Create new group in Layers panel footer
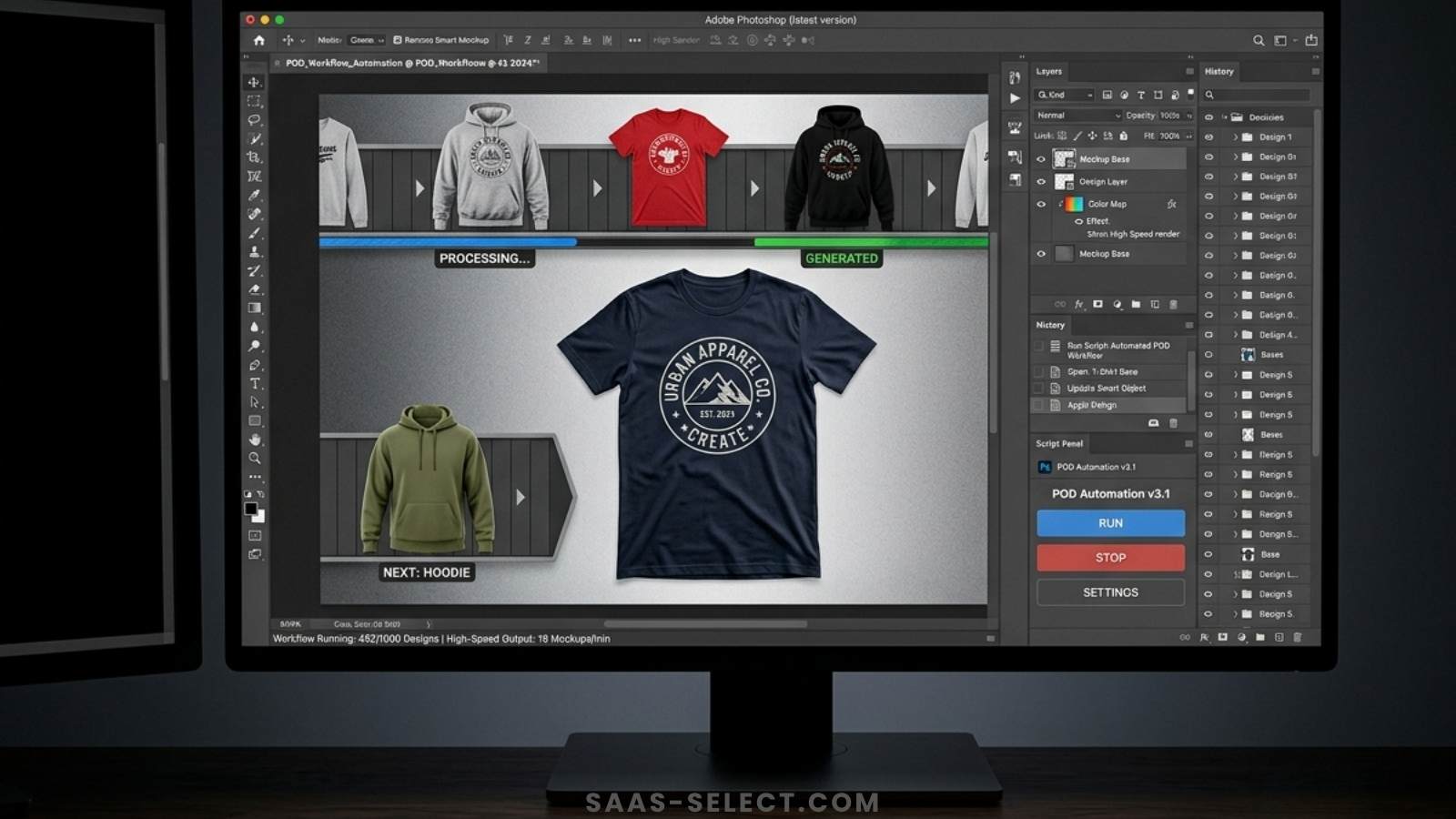The height and width of the screenshot is (819, 1456). 1136,304
